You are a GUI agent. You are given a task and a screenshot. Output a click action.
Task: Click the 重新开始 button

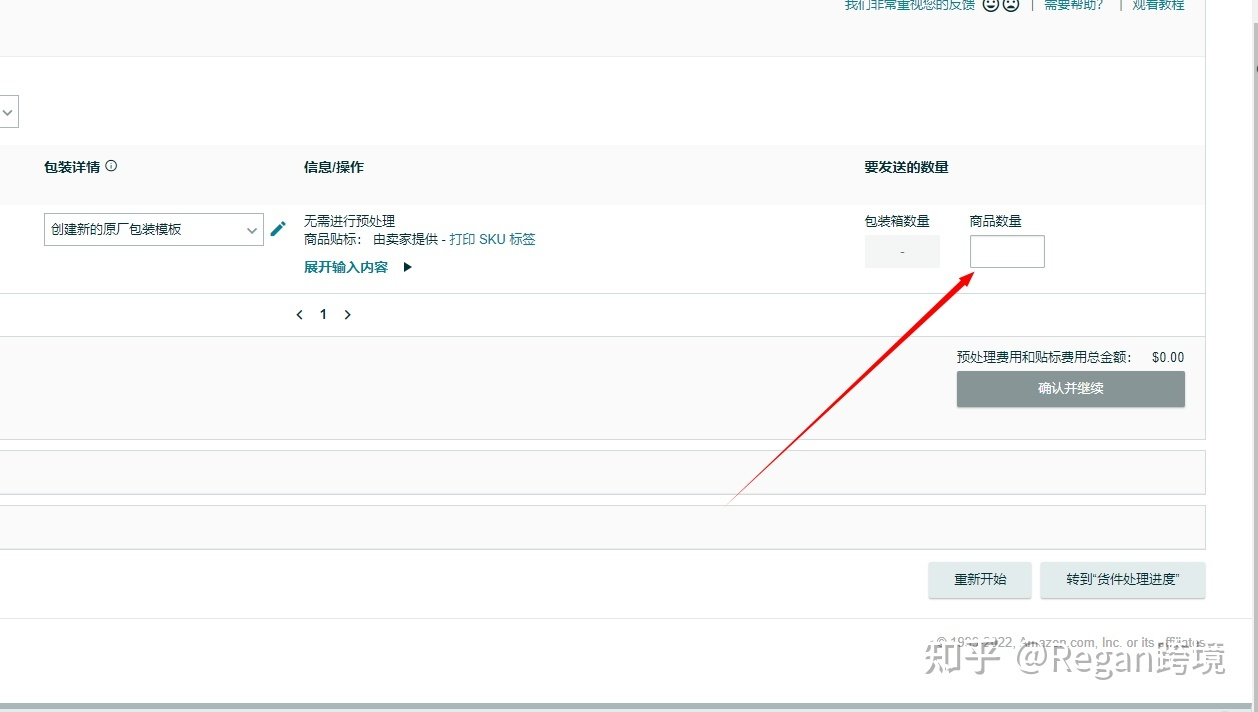(980, 579)
